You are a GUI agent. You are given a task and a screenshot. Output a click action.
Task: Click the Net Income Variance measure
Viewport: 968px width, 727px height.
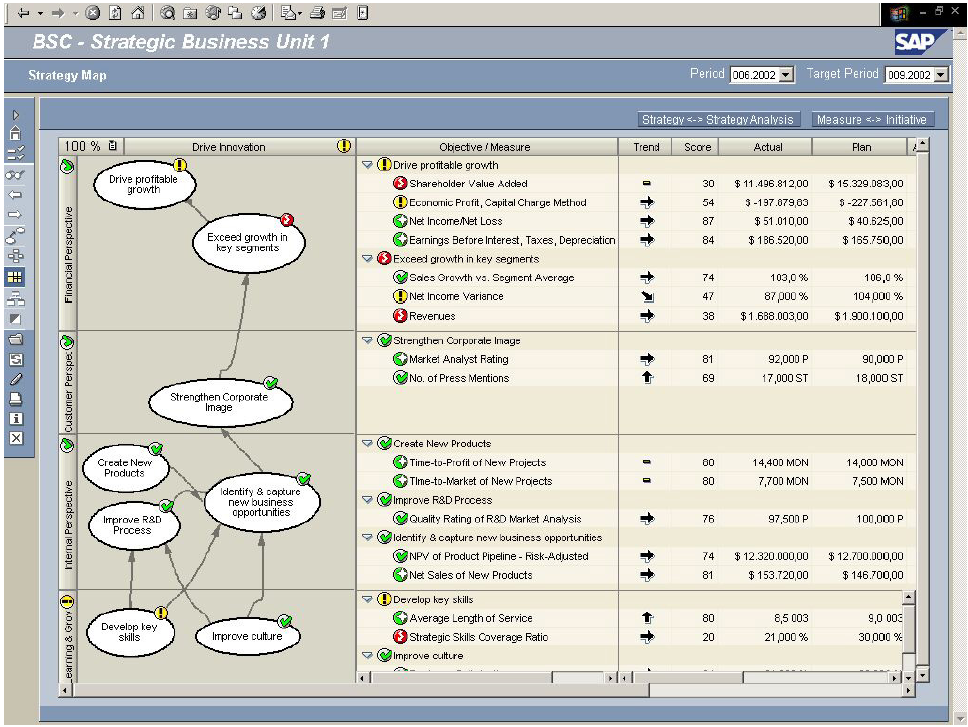point(456,297)
